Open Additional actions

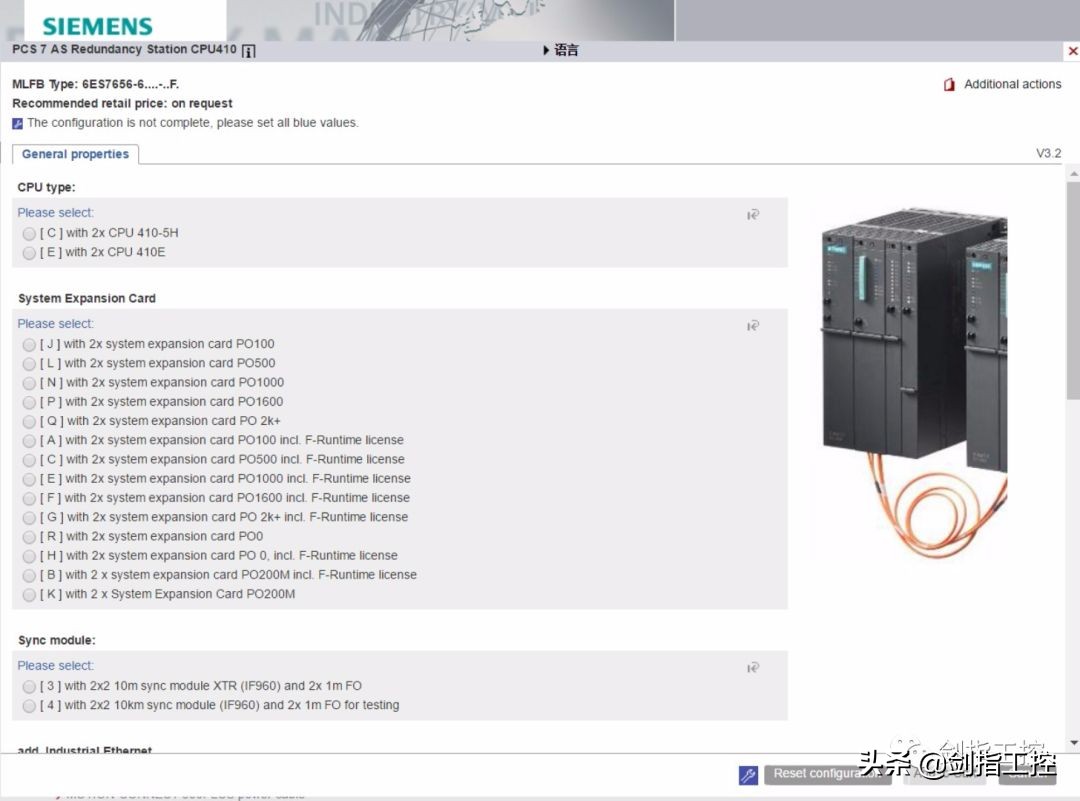point(1012,84)
